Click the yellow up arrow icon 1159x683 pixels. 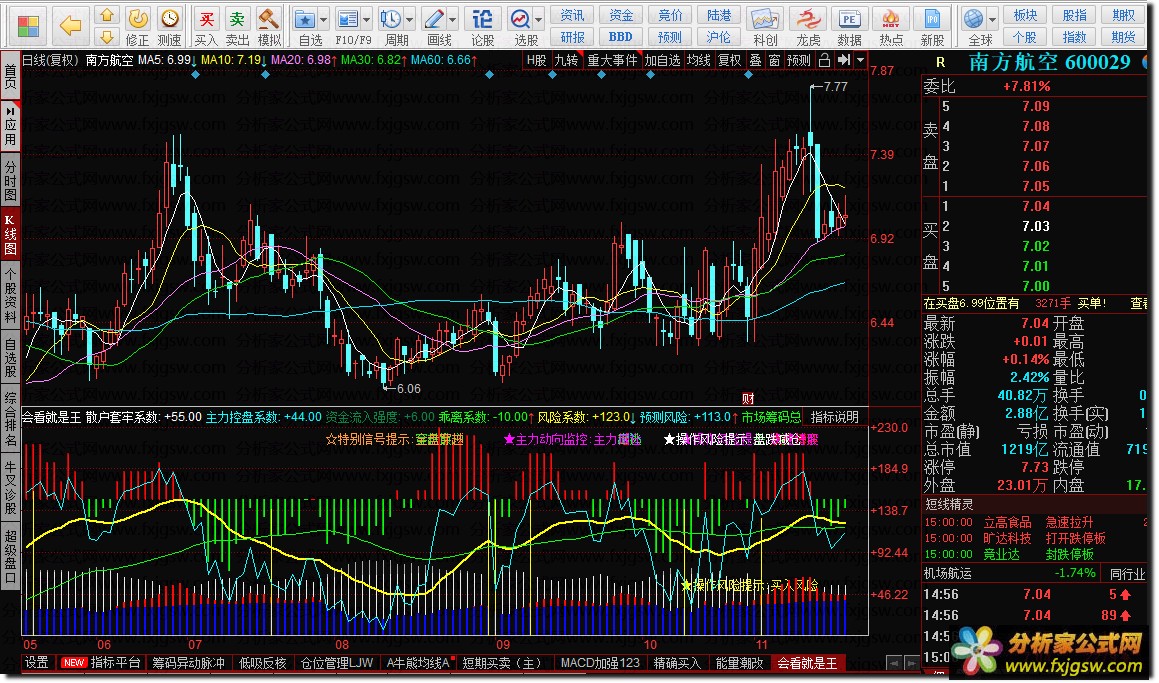coord(107,15)
